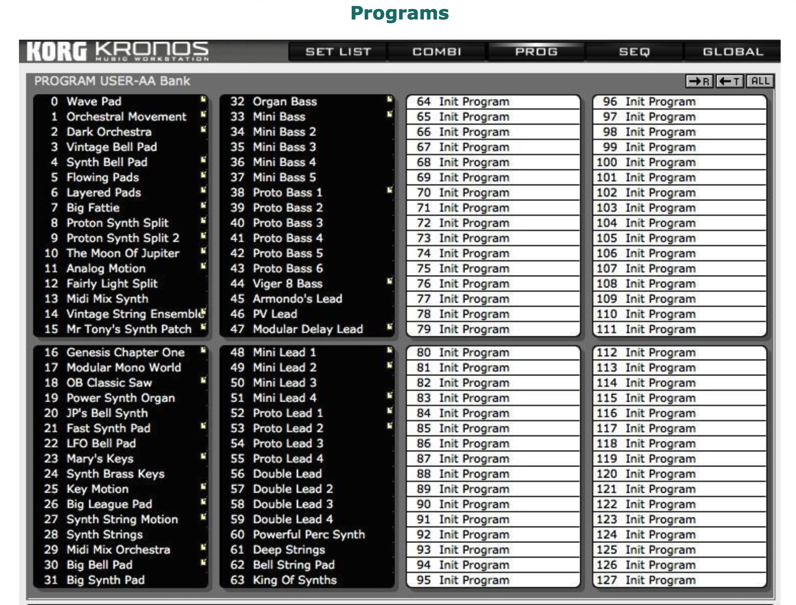Choose slot 95 Init Program
The width and height of the screenshot is (796, 605).
493,580
